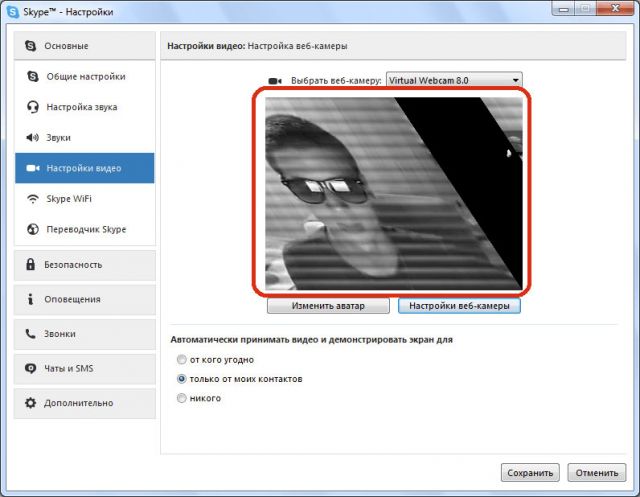
Task: Choose the никого radio option
Action: pyautogui.click(x=181, y=398)
